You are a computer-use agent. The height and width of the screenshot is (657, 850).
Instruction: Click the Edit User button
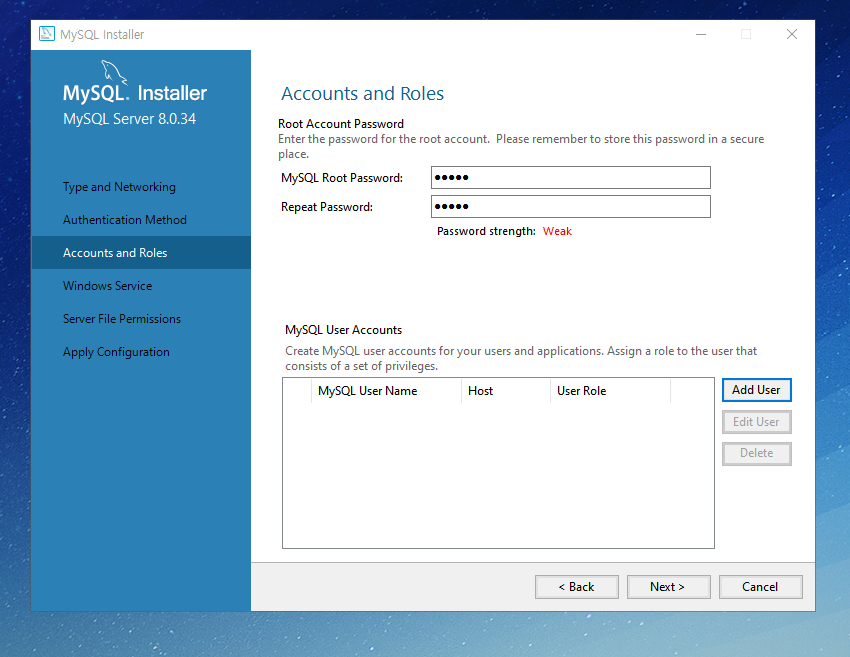click(x=756, y=422)
